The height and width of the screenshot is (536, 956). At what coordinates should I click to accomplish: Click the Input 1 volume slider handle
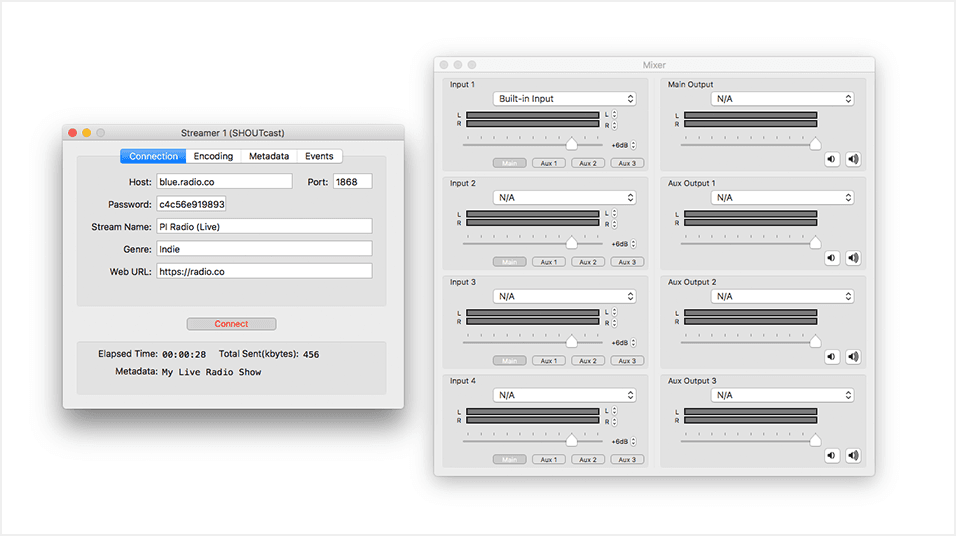[x=571, y=145]
